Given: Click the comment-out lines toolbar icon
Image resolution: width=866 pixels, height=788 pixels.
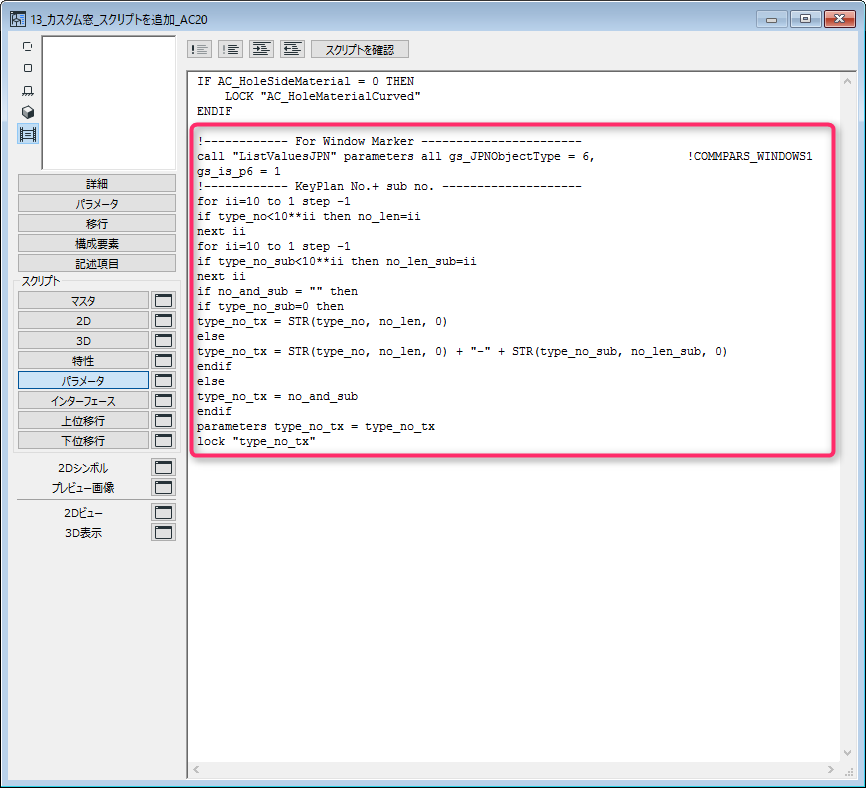Looking at the screenshot, I should click(x=199, y=49).
